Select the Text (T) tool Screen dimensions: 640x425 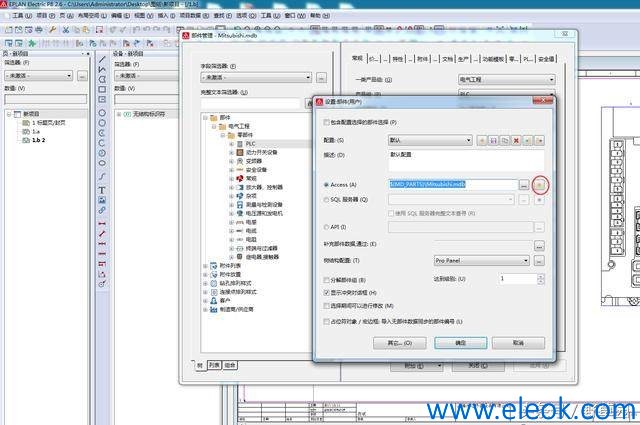[102, 190]
